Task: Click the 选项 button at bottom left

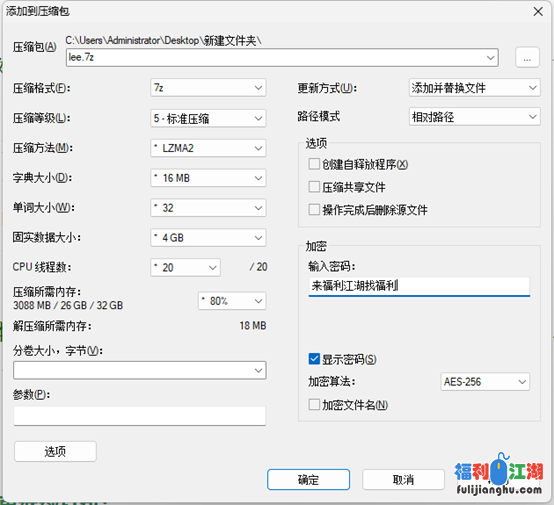Action: point(55,451)
